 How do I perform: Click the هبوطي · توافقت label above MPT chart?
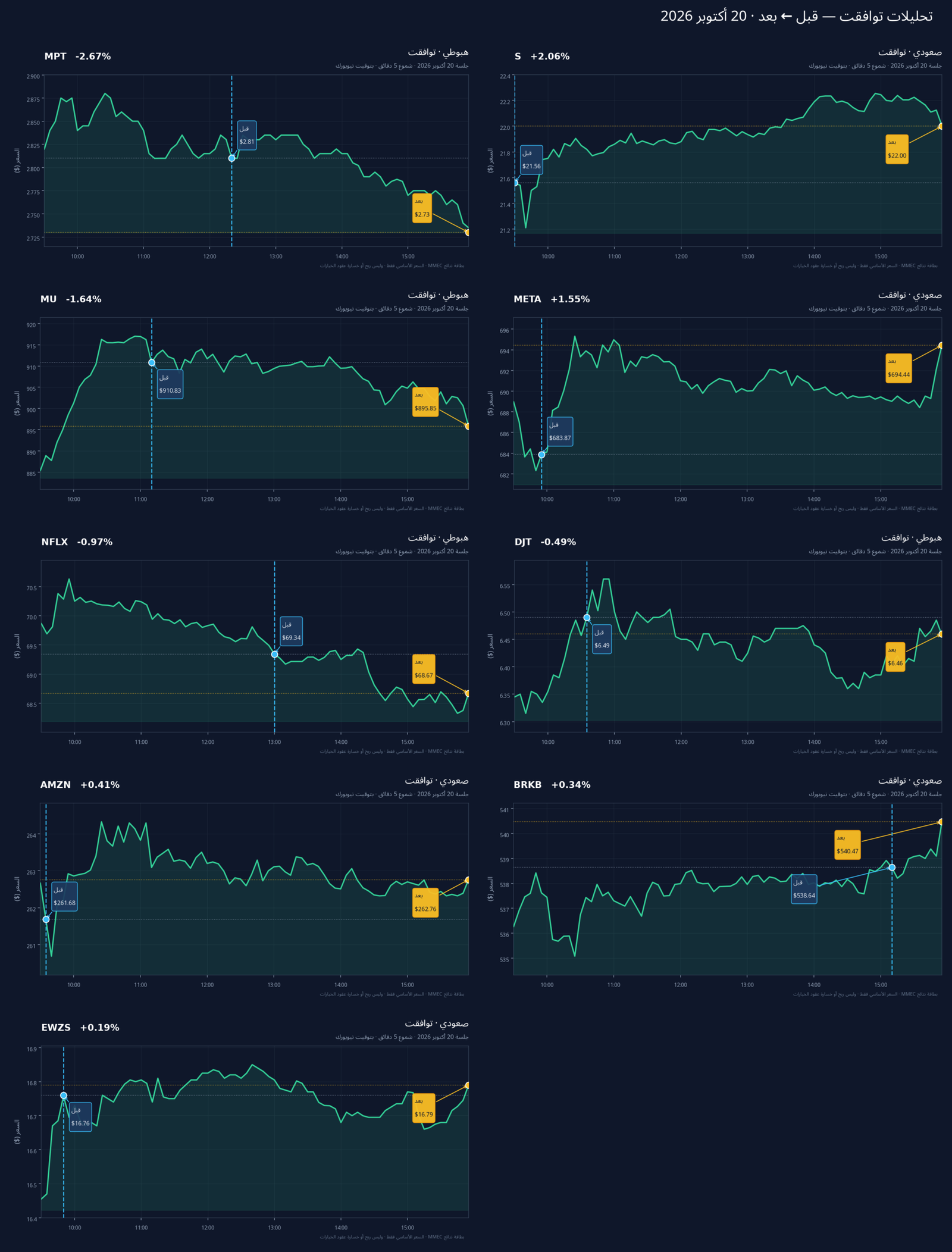coord(438,52)
